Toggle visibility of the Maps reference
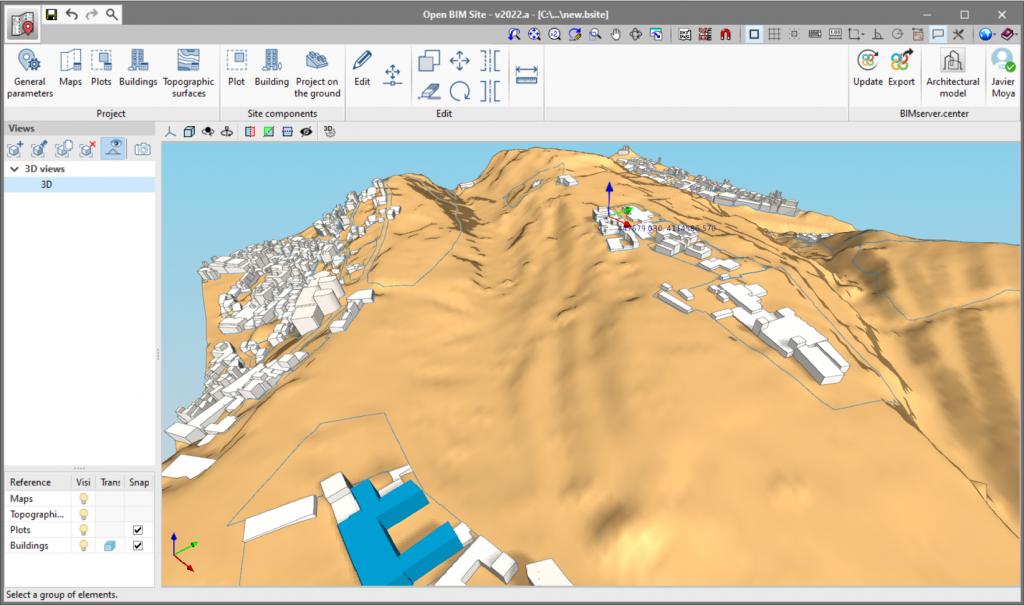This screenshot has width=1024, height=605. pyautogui.click(x=83, y=498)
